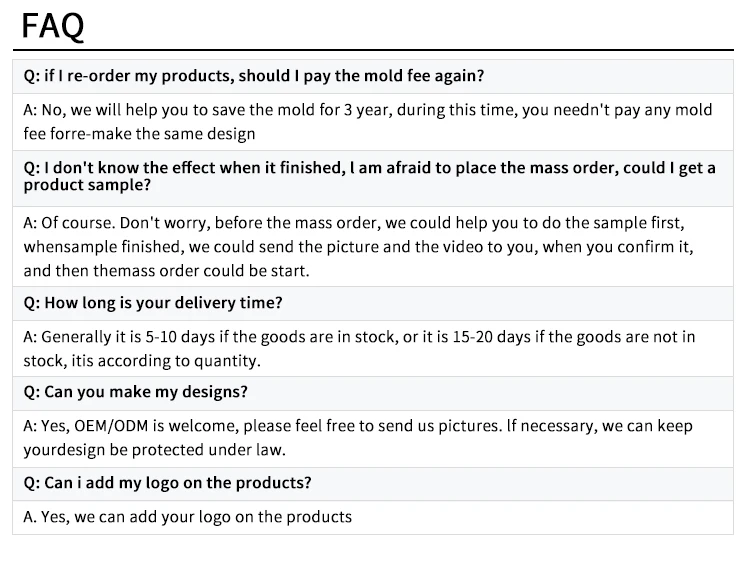Click the 'product sample?' line of the question
Image resolution: width=750 pixels, height=573 pixels.
[87, 186]
